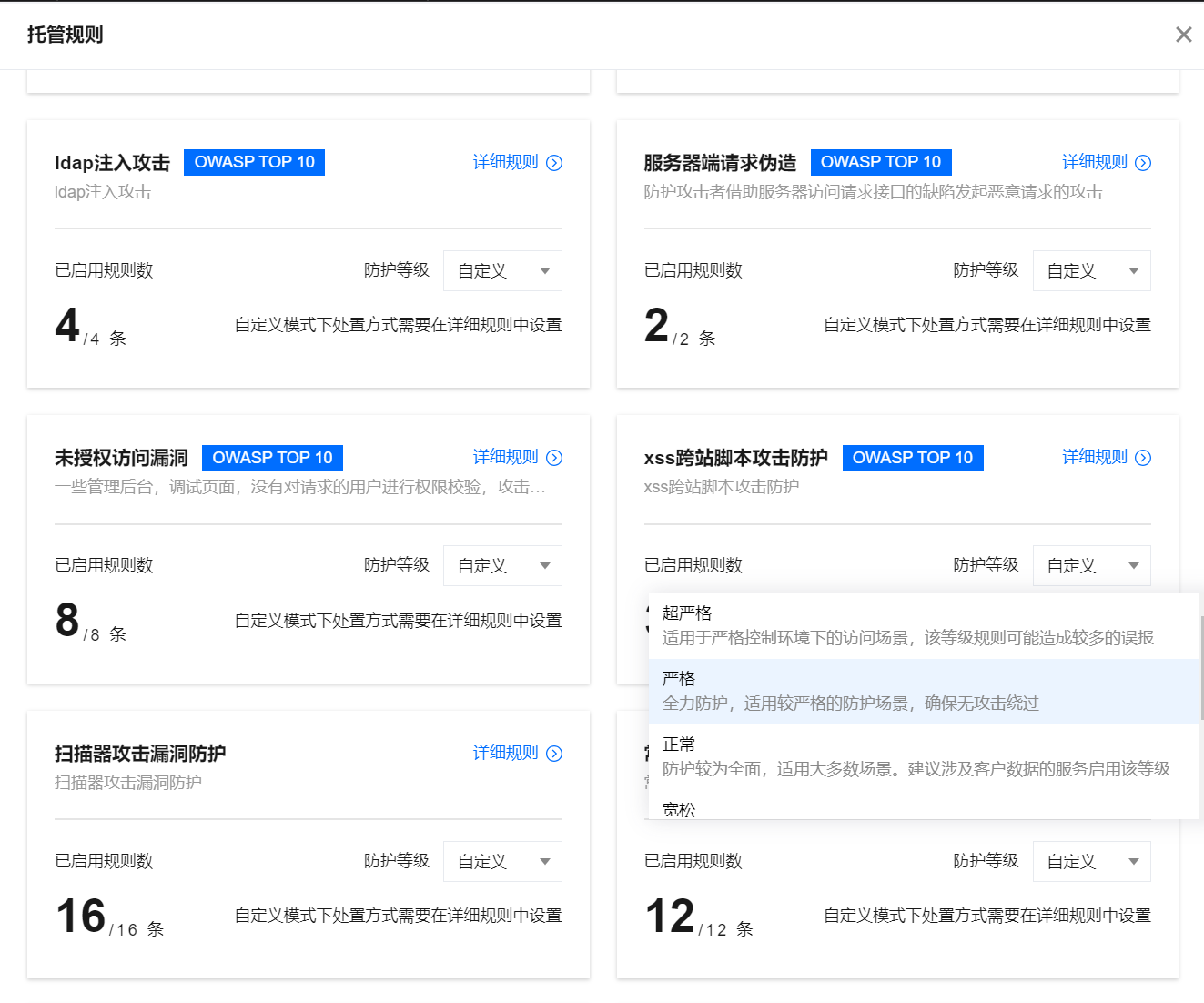Select 正常 protection level option
The width and height of the screenshot is (1204, 1003).
point(924,757)
